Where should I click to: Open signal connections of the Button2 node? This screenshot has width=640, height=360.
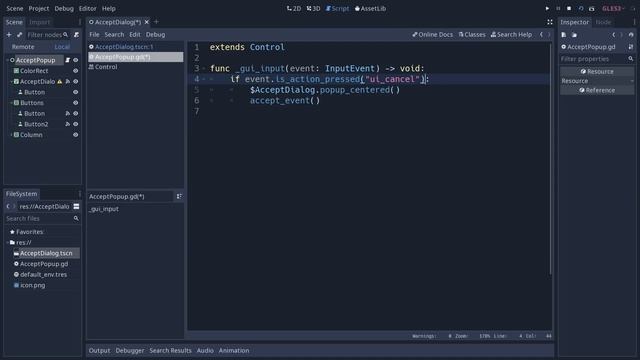point(68,124)
